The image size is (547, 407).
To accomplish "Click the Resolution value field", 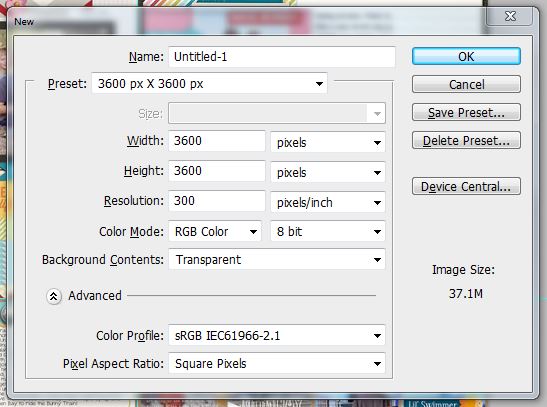I will [x=217, y=201].
